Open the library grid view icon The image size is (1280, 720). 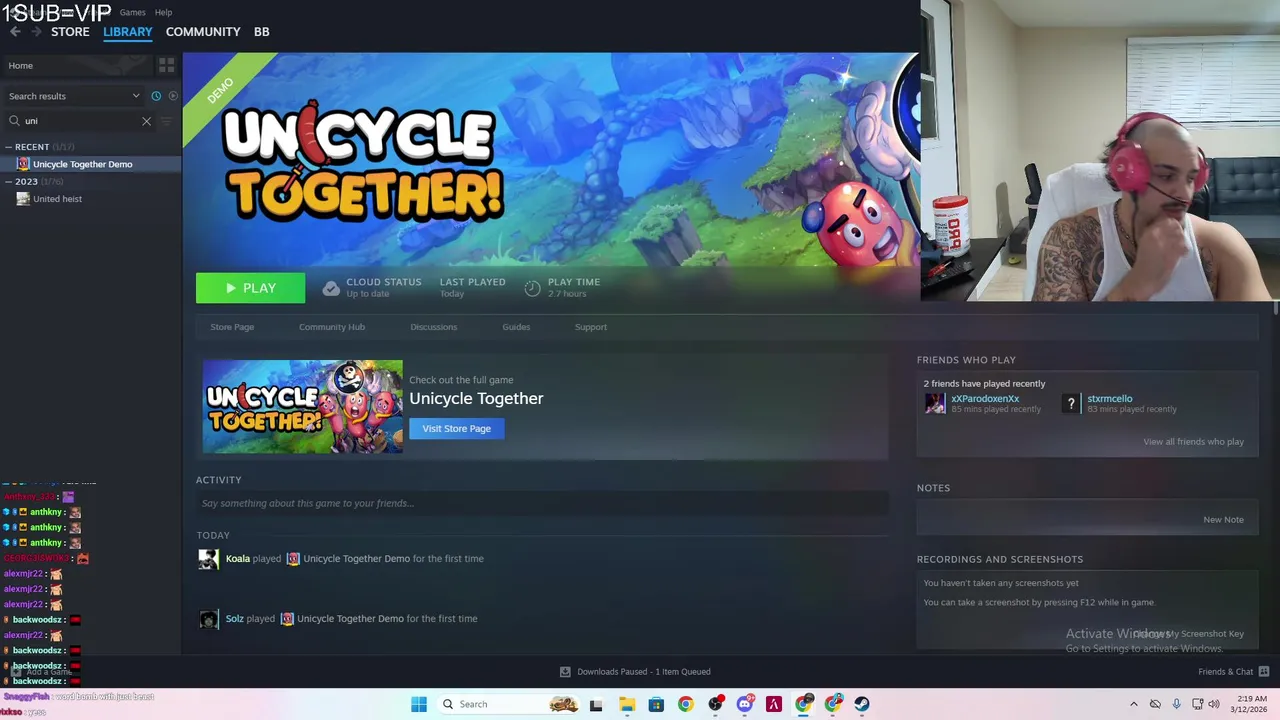167,65
